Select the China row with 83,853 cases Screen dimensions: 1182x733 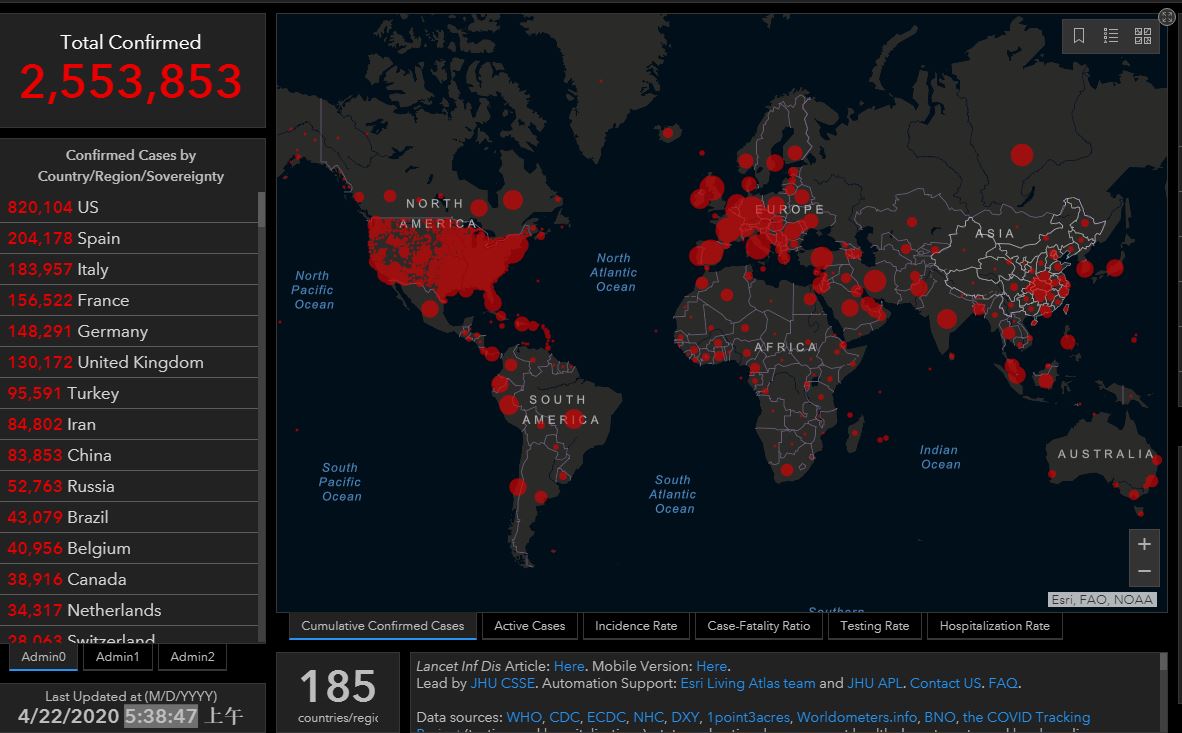tap(129, 455)
